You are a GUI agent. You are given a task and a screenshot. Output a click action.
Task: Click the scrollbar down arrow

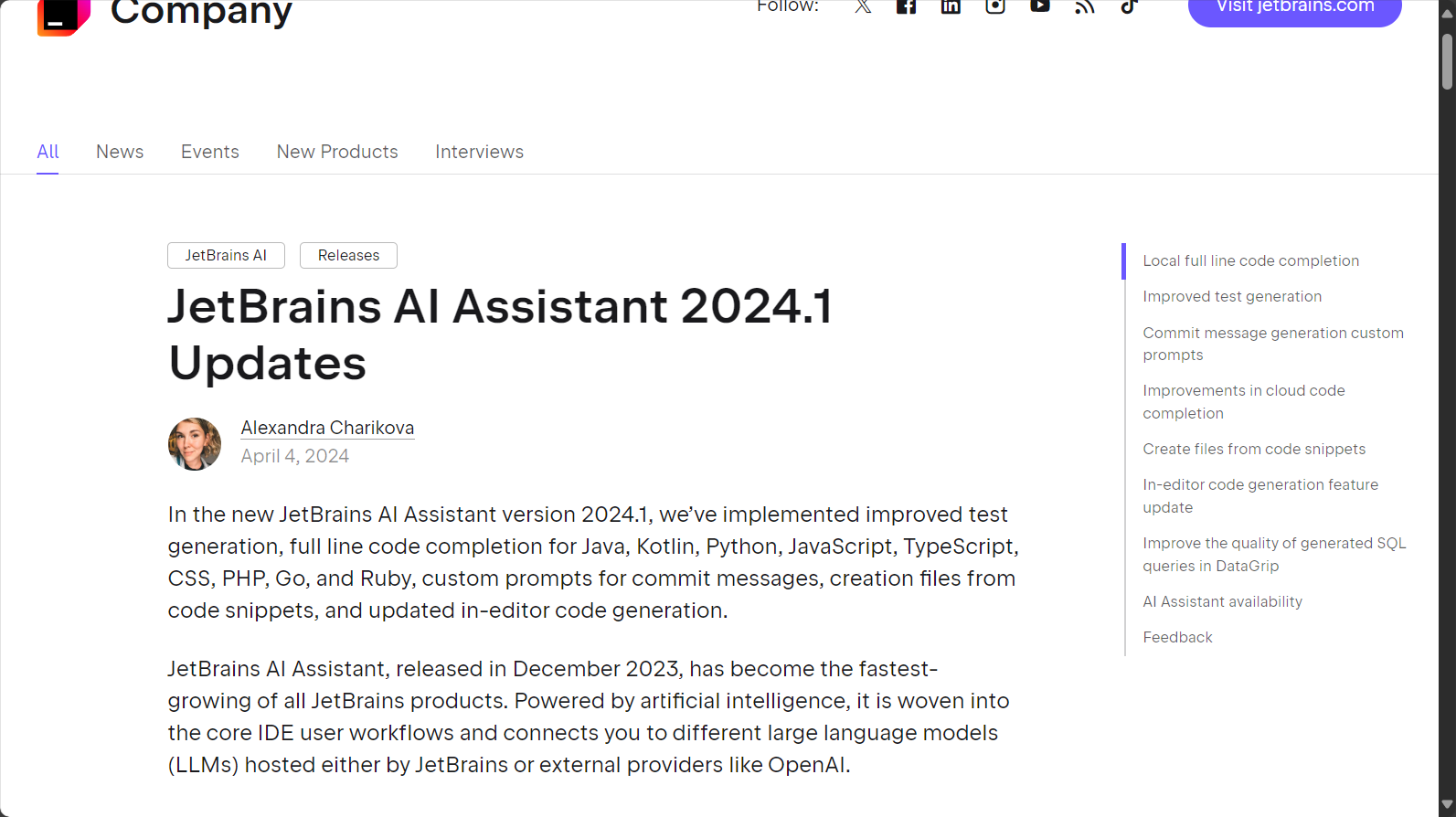click(1447, 805)
